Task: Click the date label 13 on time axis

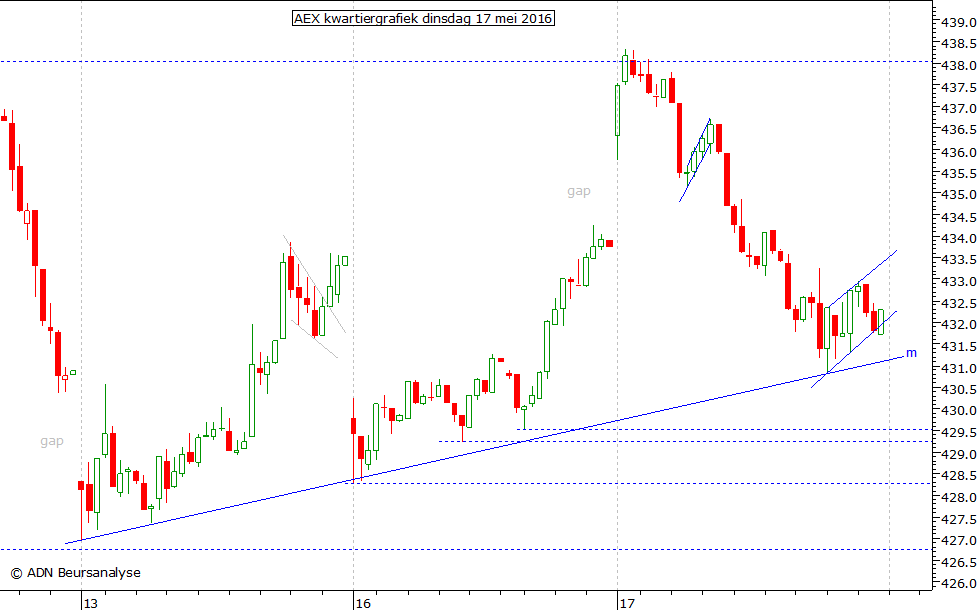Action: [x=91, y=603]
